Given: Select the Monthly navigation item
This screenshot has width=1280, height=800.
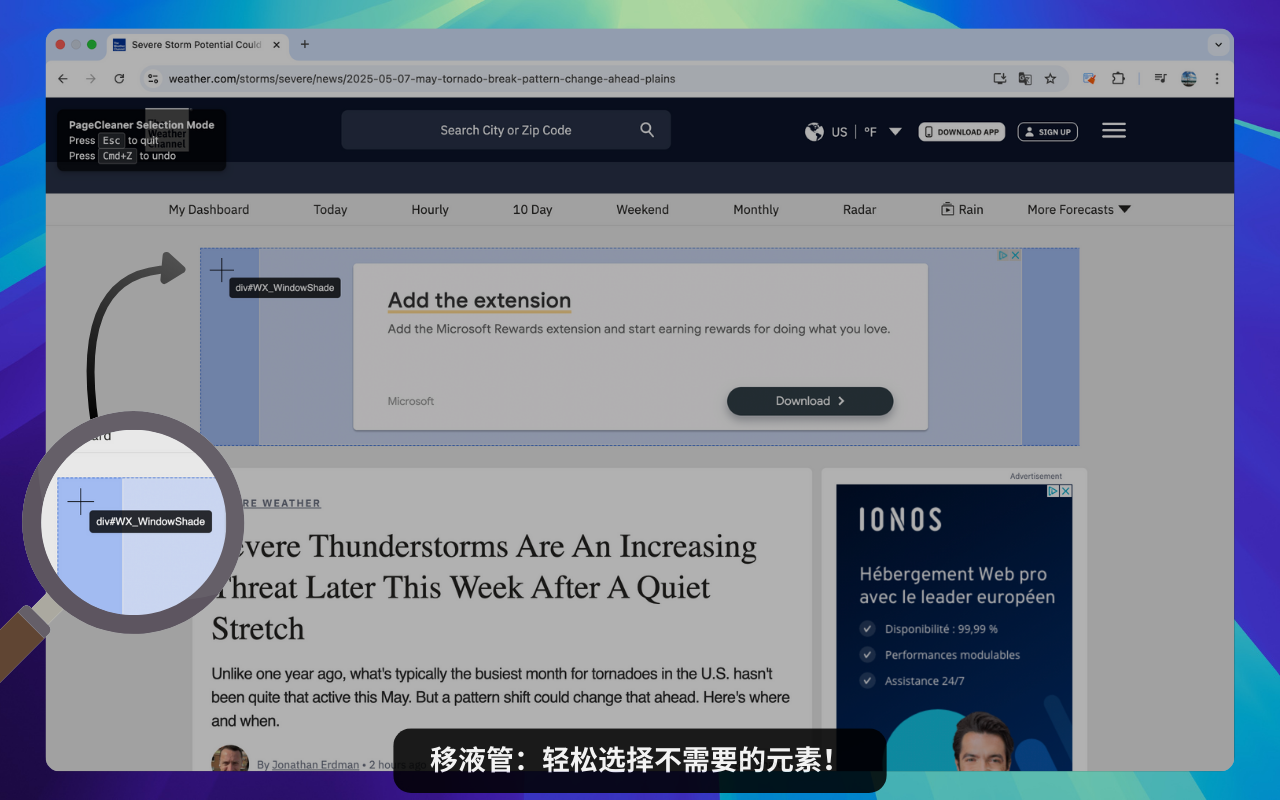Looking at the screenshot, I should (x=755, y=209).
